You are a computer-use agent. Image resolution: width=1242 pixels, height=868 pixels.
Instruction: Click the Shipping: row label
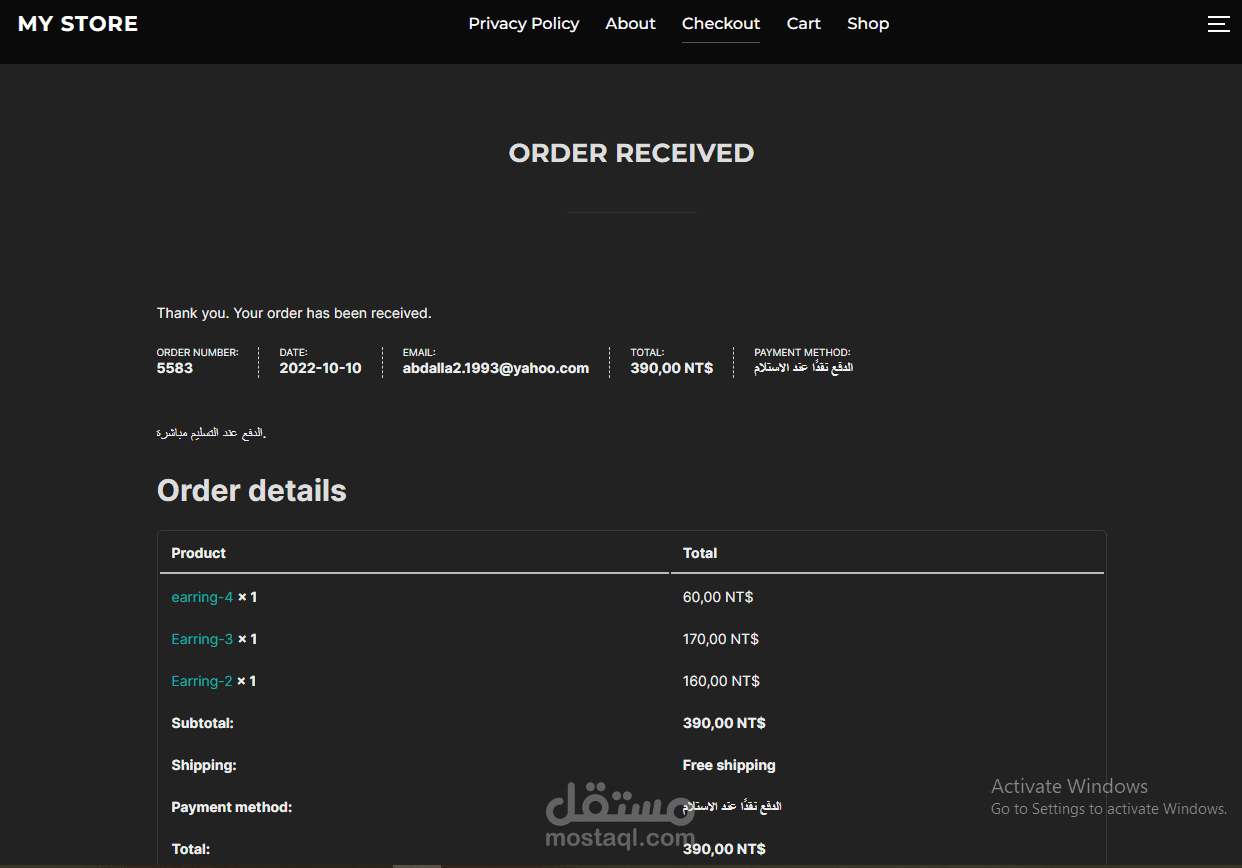tap(204, 765)
